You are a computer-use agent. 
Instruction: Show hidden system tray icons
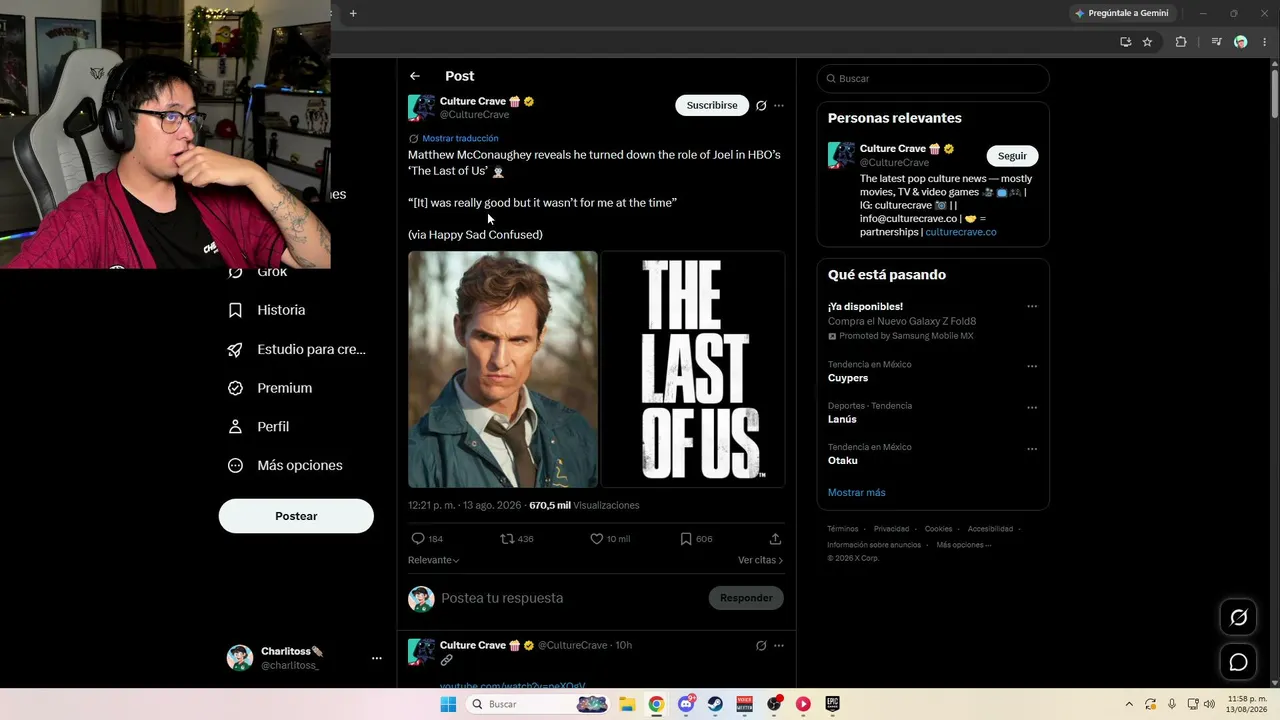[x=1129, y=704]
